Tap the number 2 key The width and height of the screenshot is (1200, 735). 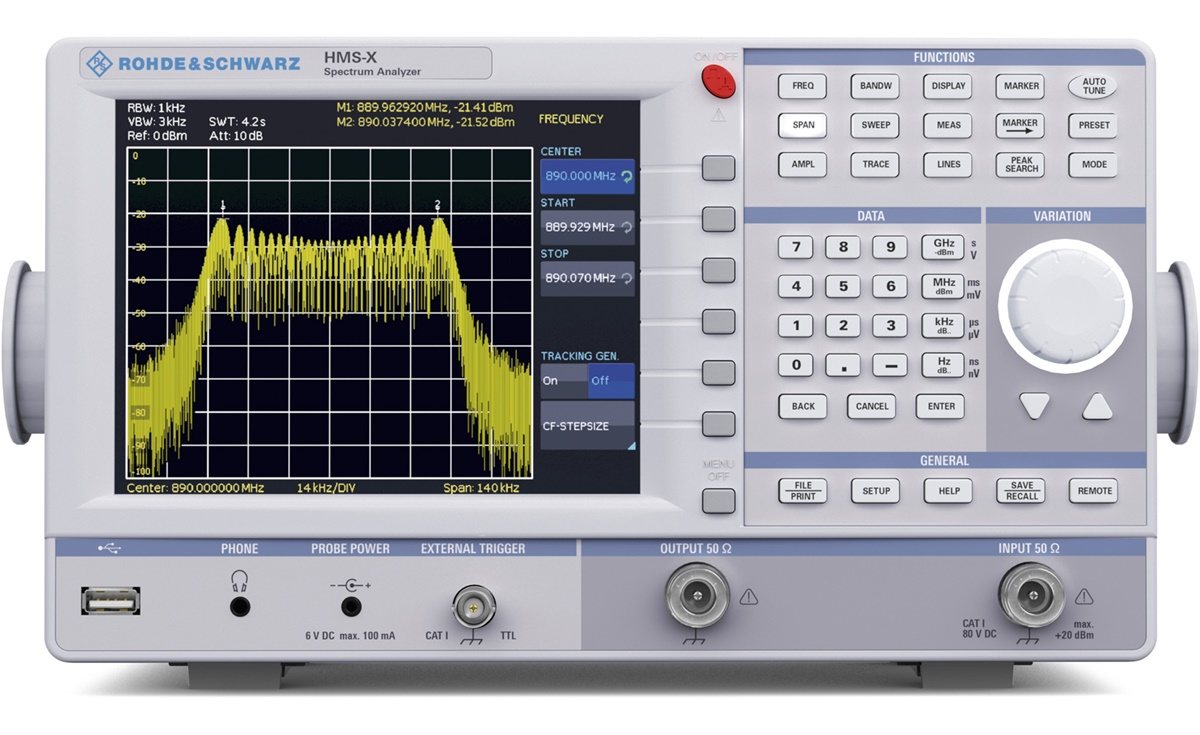click(843, 326)
